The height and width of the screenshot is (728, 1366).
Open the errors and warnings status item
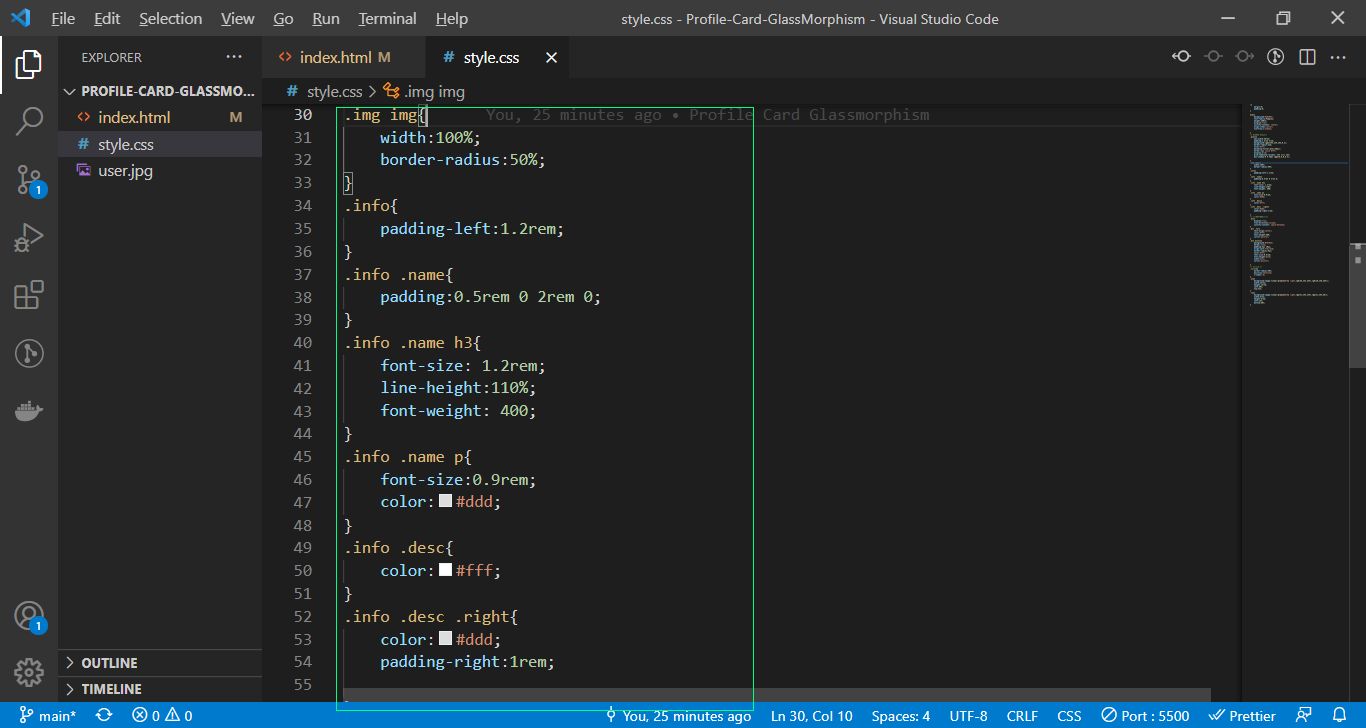tap(162, 716)
